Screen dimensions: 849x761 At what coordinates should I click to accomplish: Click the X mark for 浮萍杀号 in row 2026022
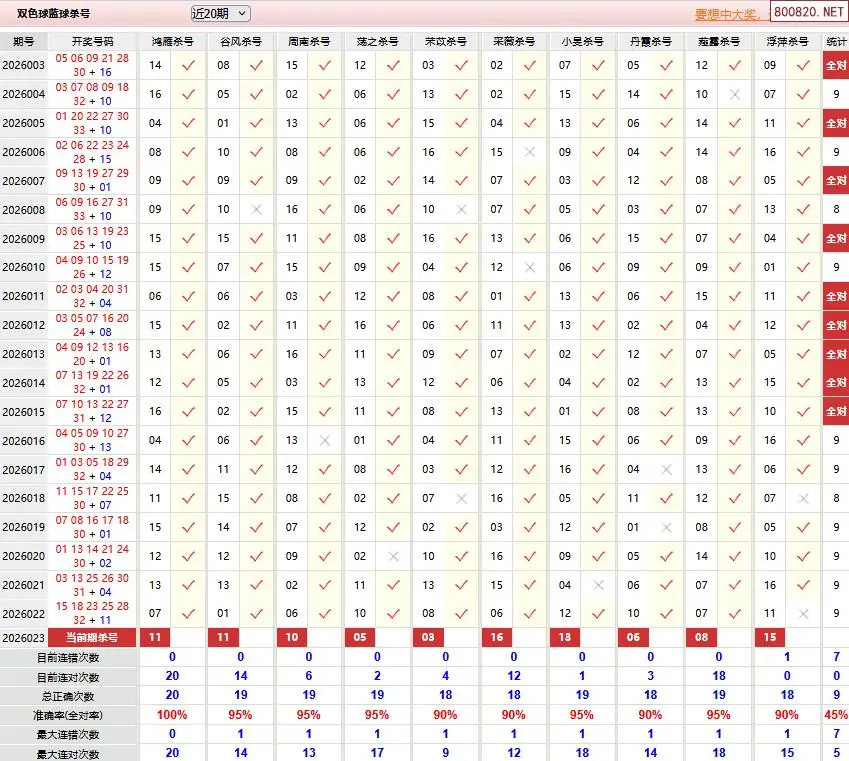tap(803, 614)
